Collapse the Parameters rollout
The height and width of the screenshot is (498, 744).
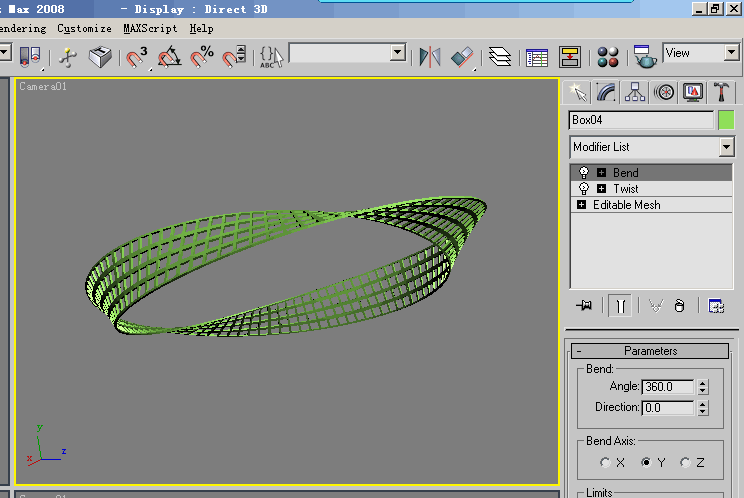(650, 351)
